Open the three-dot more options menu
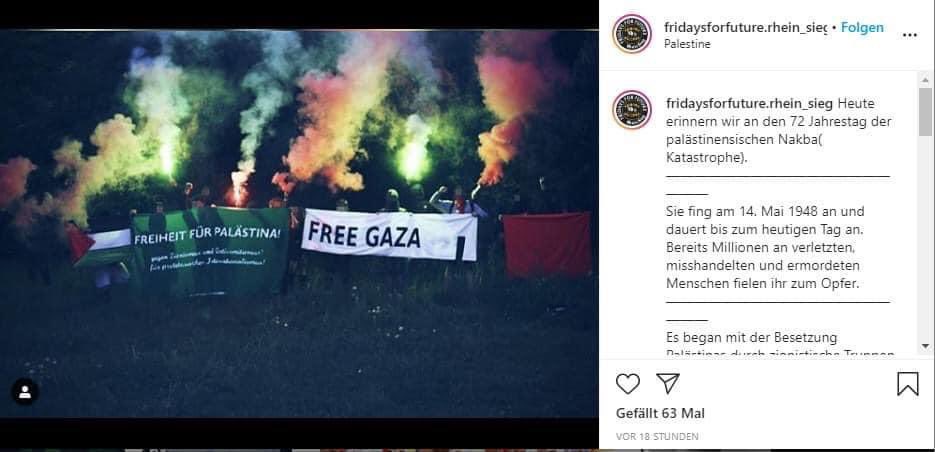 tap(909, 35)
